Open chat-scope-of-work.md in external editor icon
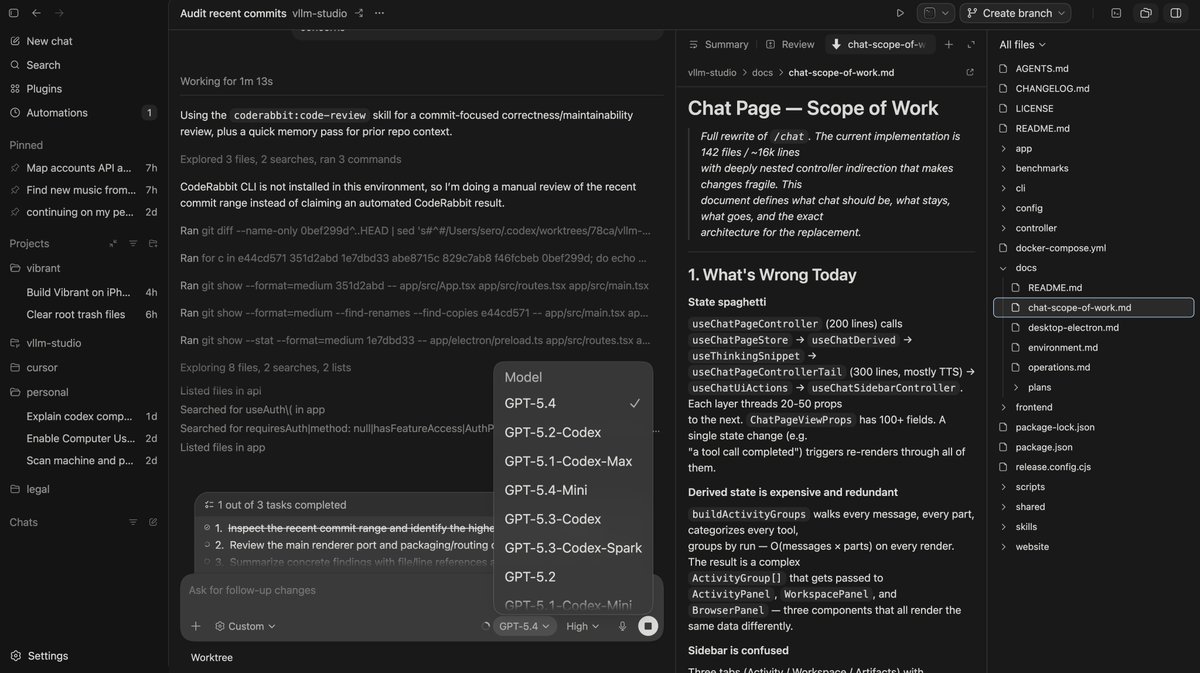The width and height of the screenshot is (1200, 673). (969, 72)
